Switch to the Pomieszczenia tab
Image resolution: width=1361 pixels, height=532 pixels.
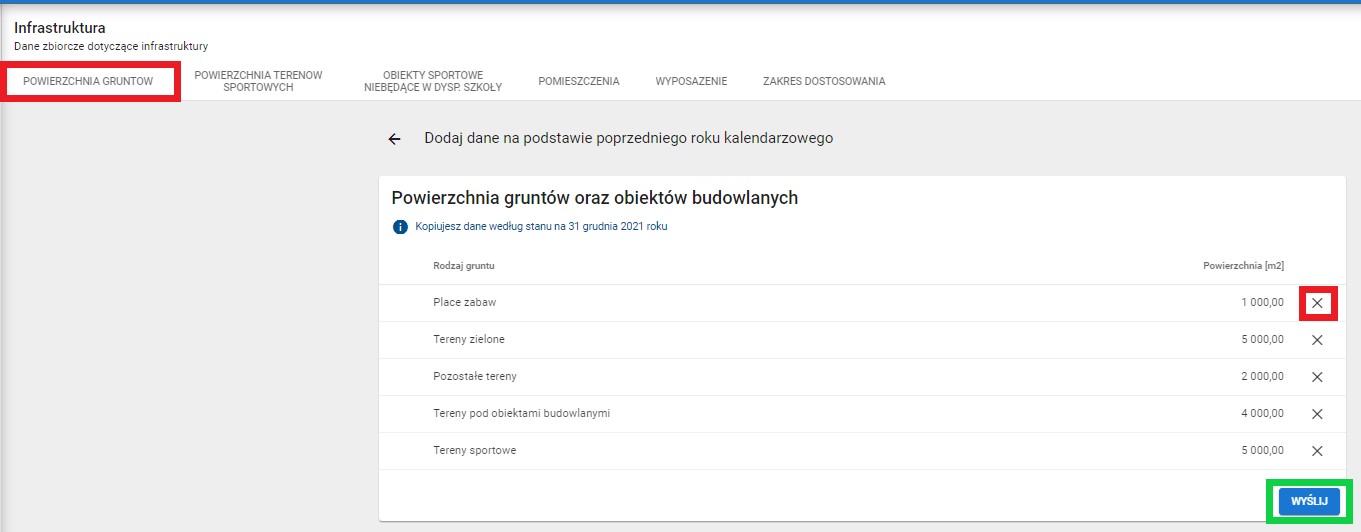coord(579,81)
